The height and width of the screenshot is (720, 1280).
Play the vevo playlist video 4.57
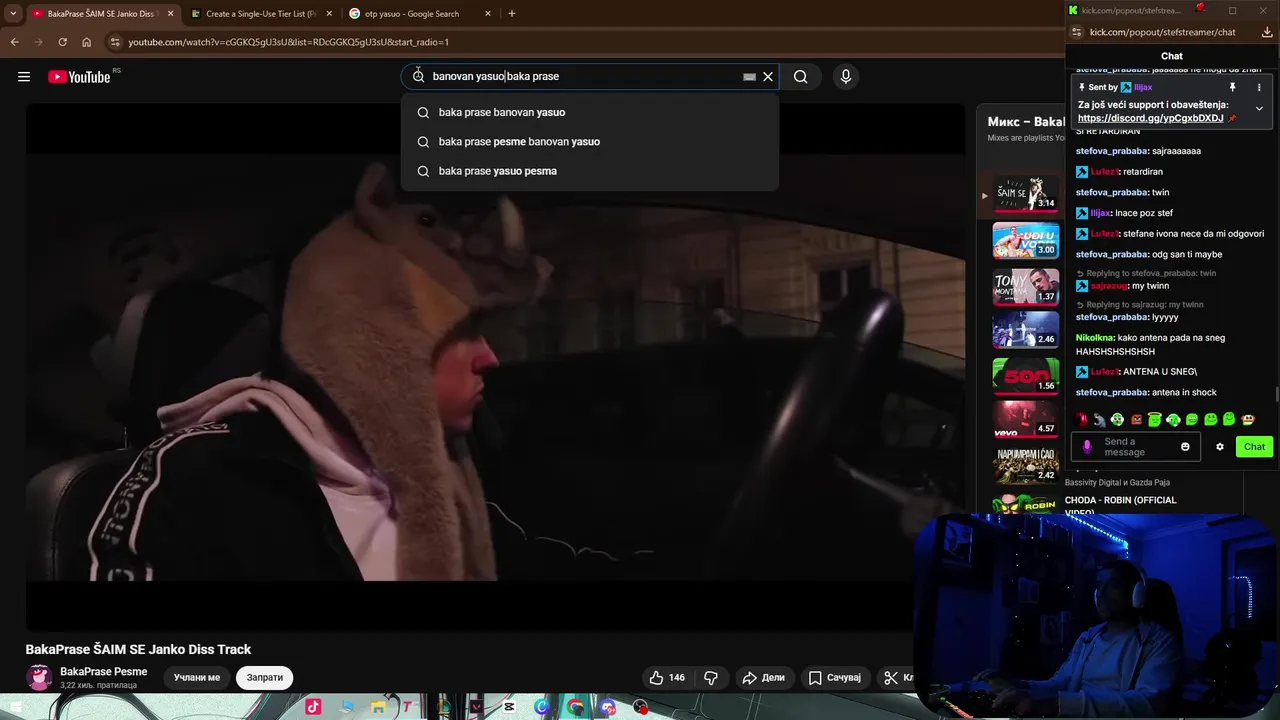pyautogui.click(x=1025, y=420)
